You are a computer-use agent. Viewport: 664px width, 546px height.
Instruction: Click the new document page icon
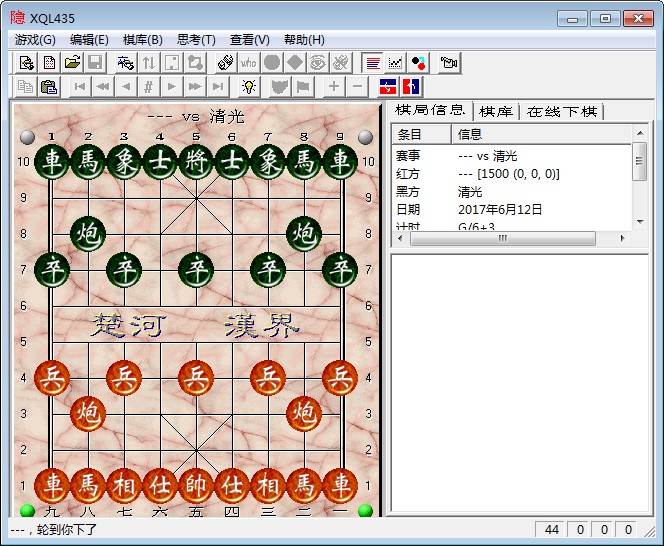(x=50, y=63)
